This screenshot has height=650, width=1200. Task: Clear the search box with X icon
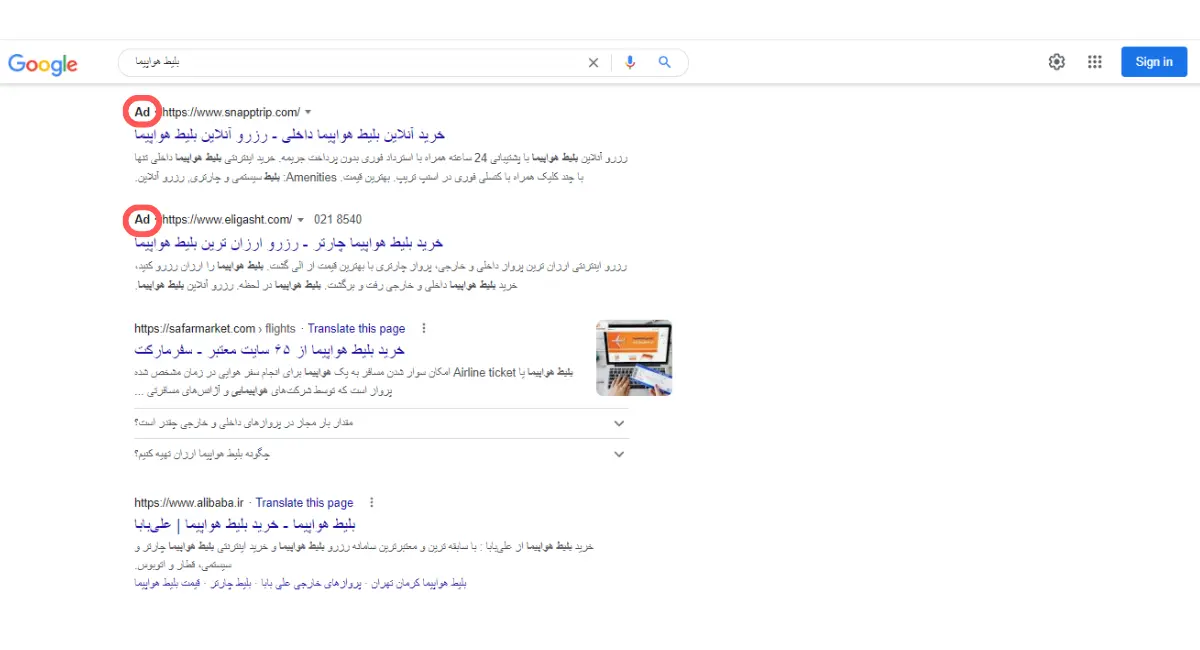tap(593, 62)
